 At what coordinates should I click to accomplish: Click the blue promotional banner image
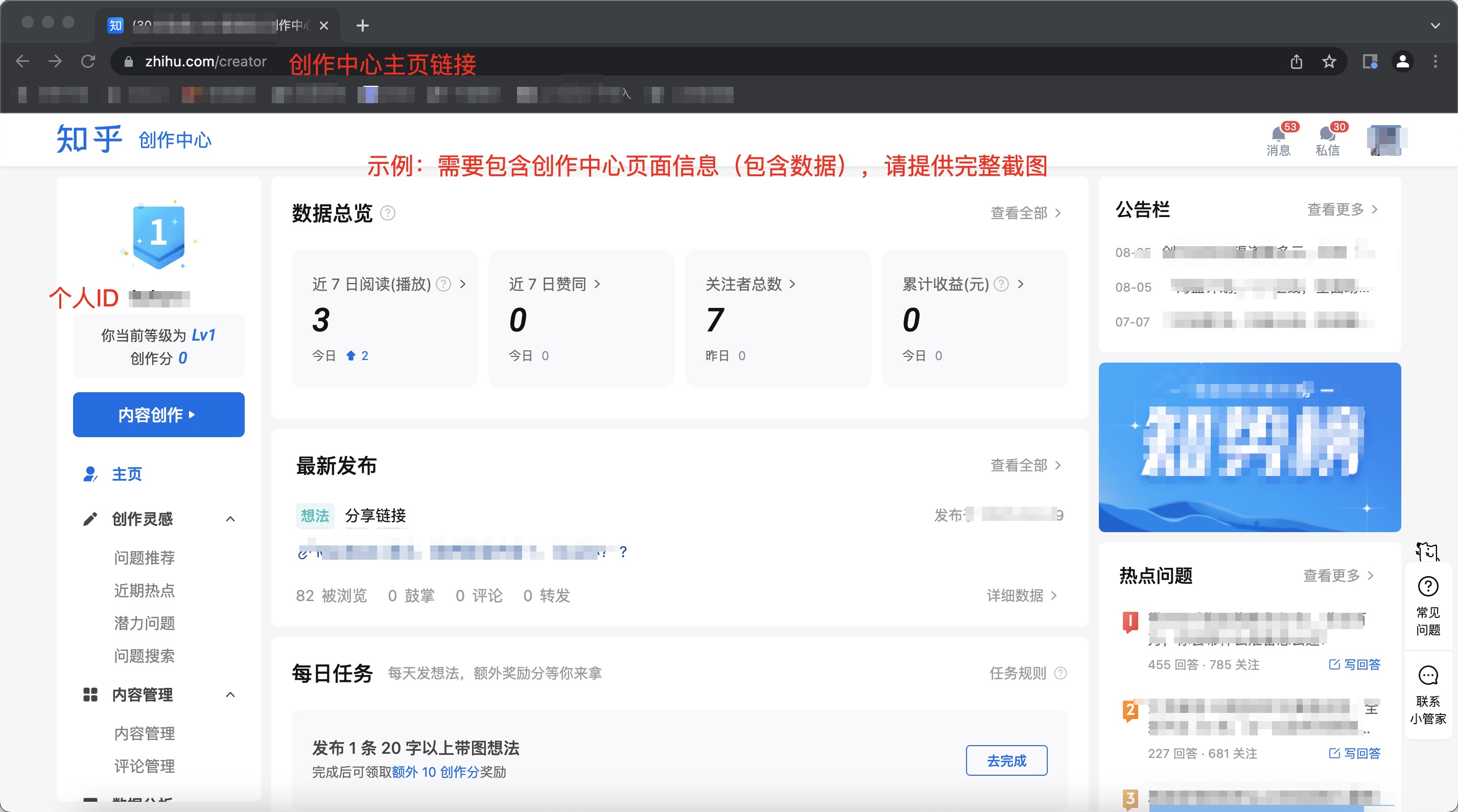click(x=1249, y=447)
